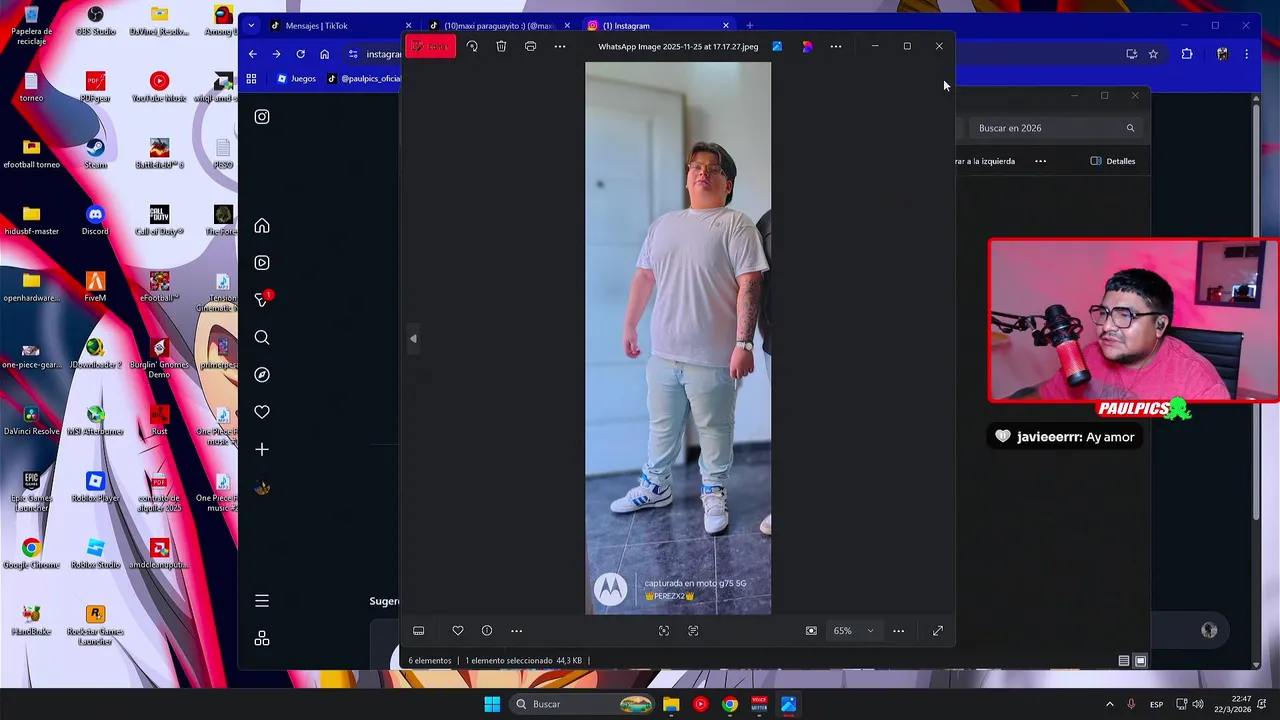Open Instagram messages with notification badge
Screen dimensions: 1280x720
click(x=263, y=299)
